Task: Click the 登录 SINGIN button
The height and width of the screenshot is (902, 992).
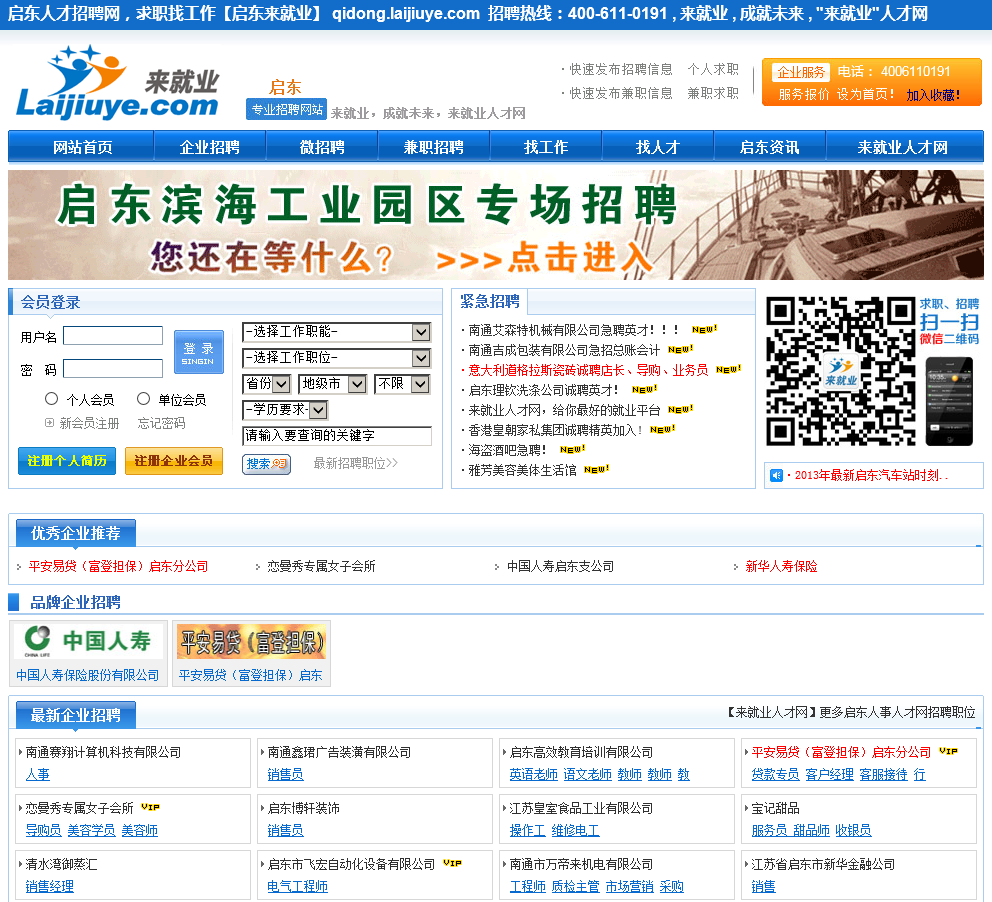Action: 199,352
